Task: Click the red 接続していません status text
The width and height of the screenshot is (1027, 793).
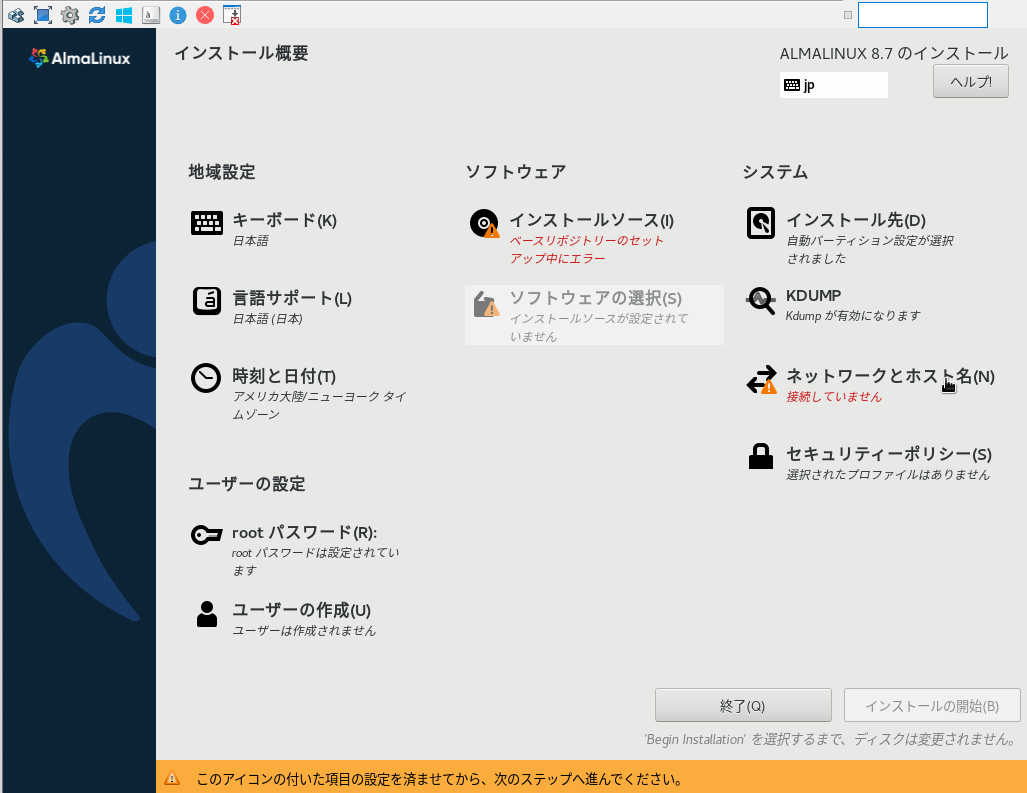Action: click(834, 396)
